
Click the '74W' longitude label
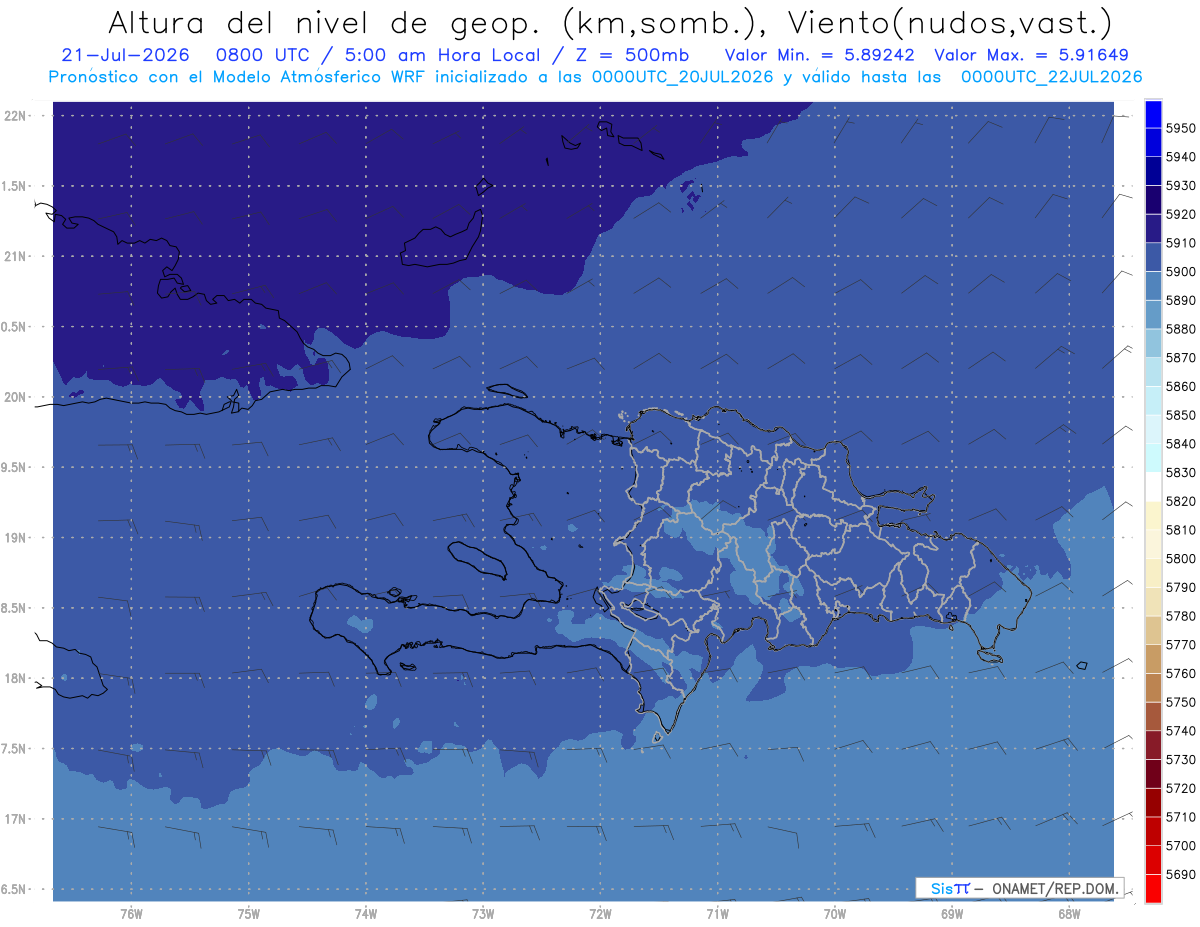365,913
